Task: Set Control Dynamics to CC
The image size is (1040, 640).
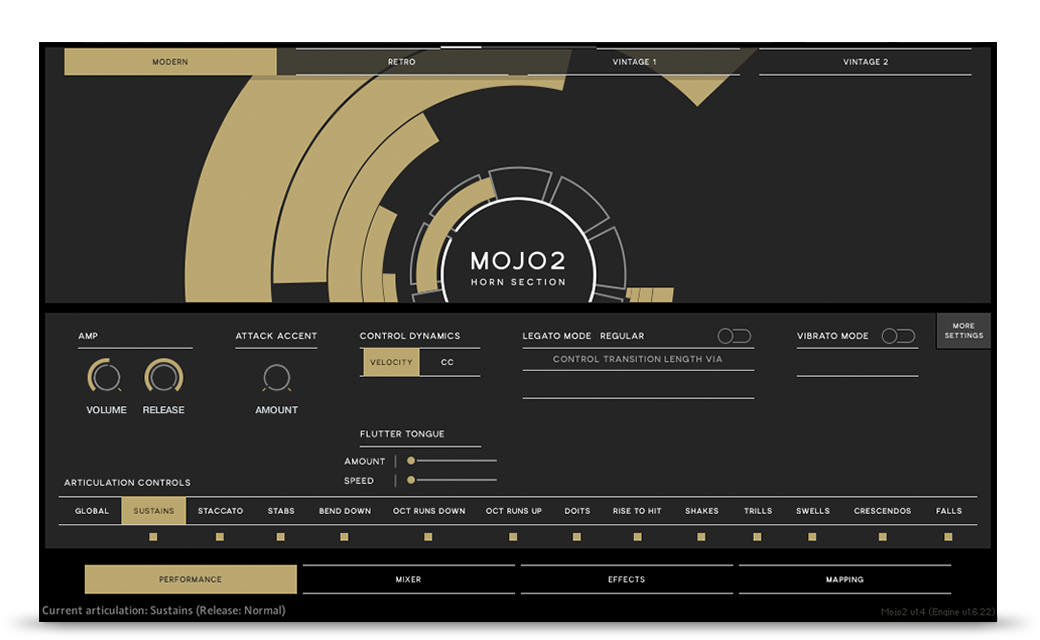Action: click(448, 362)
